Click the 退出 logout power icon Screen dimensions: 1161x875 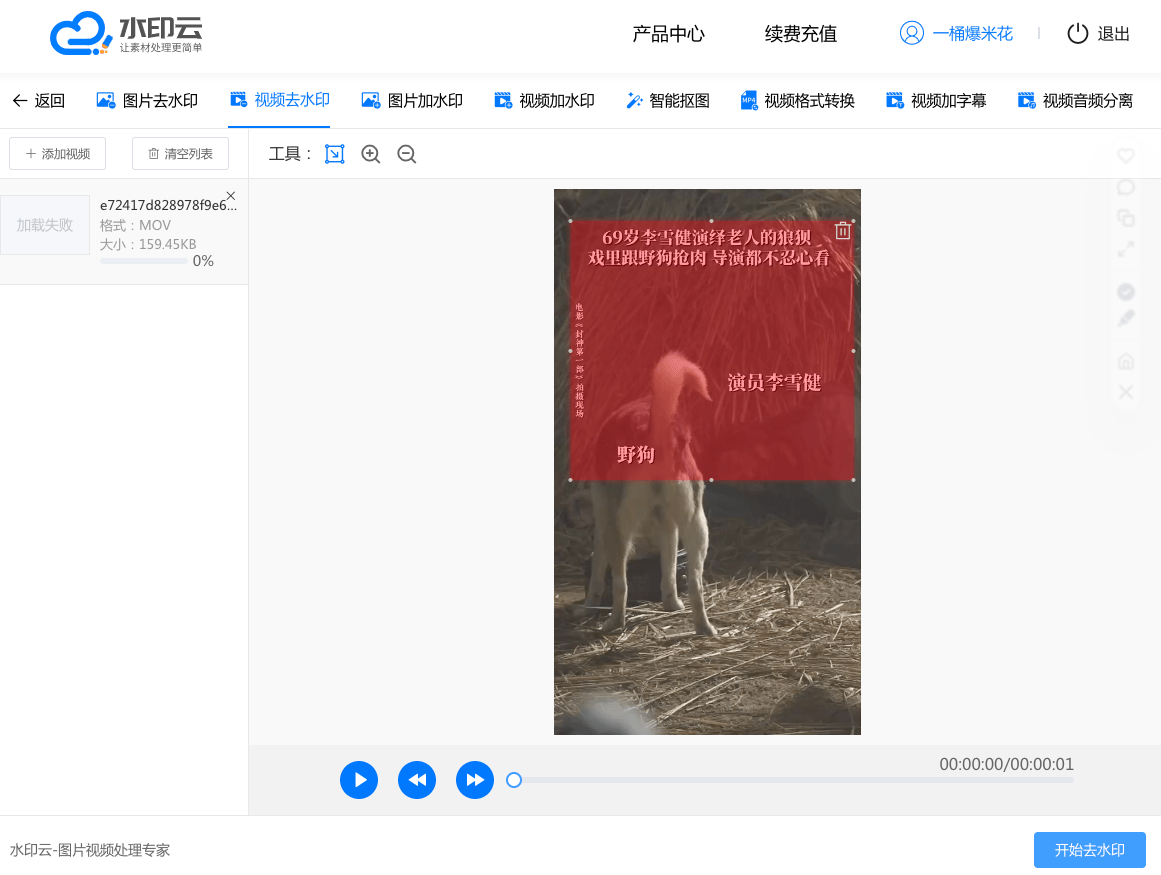[1077, 34]
